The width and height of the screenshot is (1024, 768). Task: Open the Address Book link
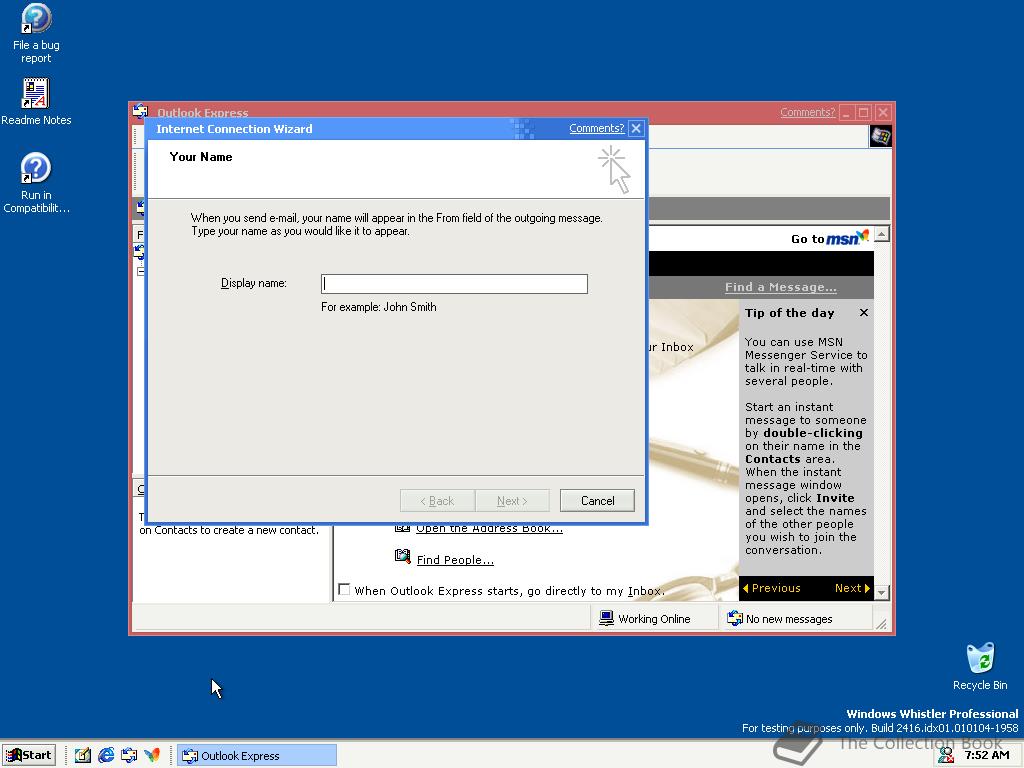489,528
